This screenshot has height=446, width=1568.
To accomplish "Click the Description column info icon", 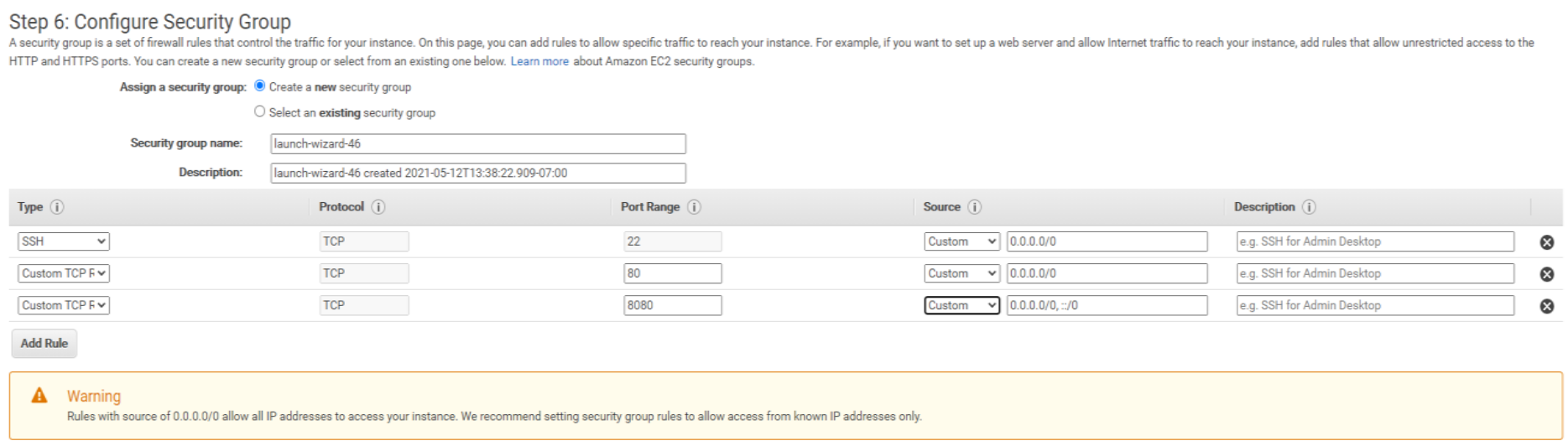I will tap(1309, 207).
